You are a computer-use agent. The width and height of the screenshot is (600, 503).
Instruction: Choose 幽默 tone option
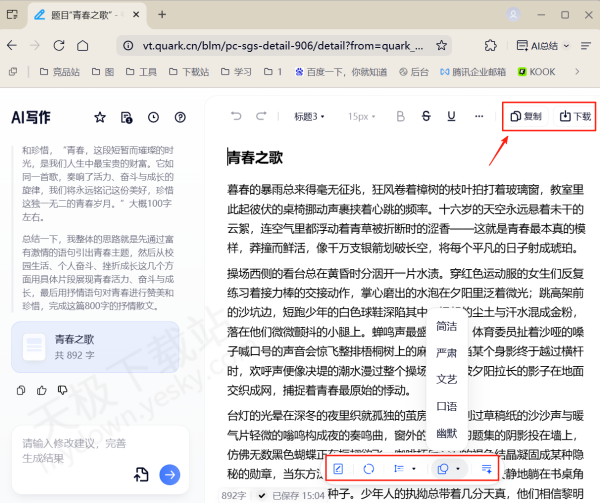(447, 433)
